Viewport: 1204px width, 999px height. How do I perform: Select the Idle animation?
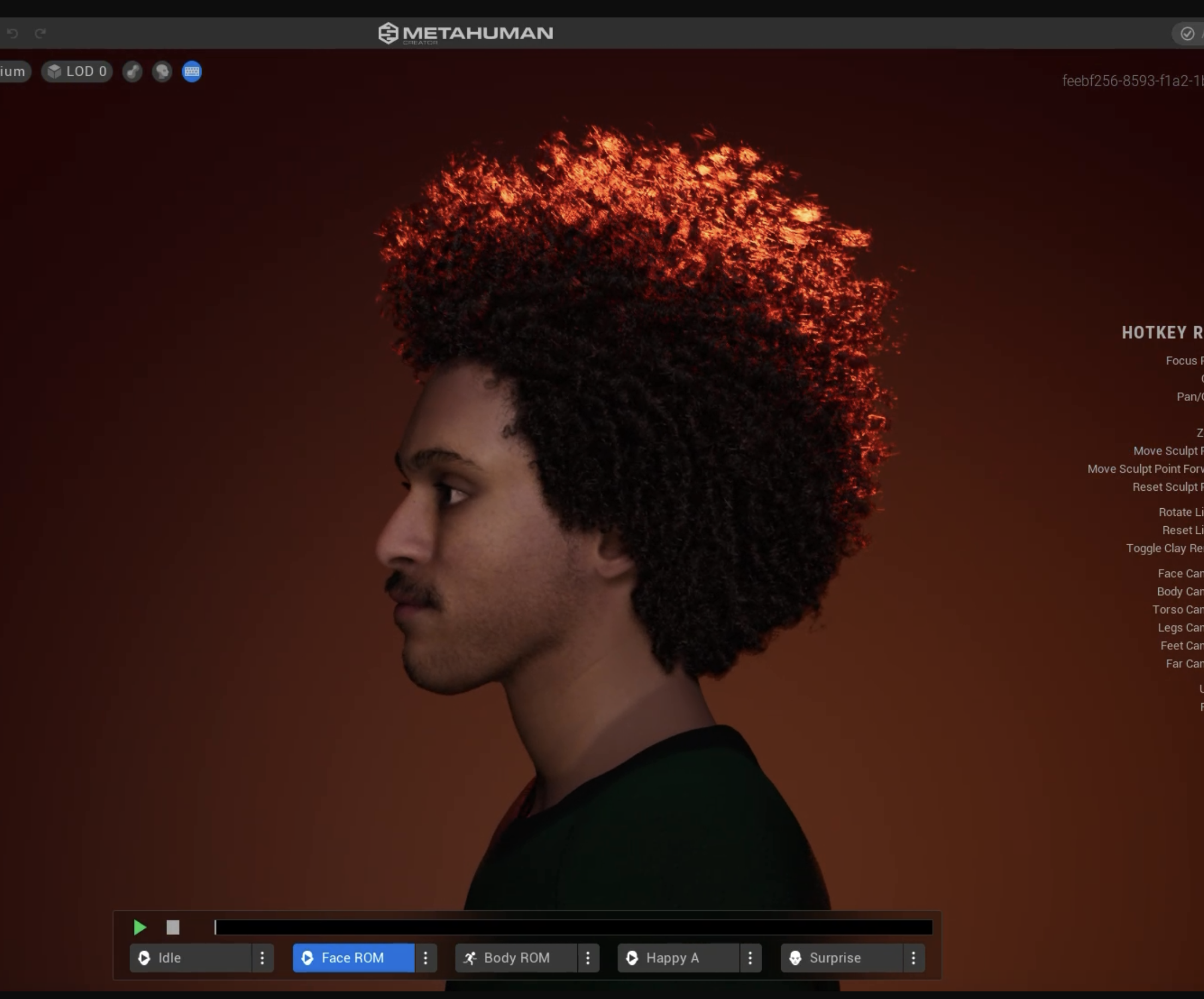[190, 958]
